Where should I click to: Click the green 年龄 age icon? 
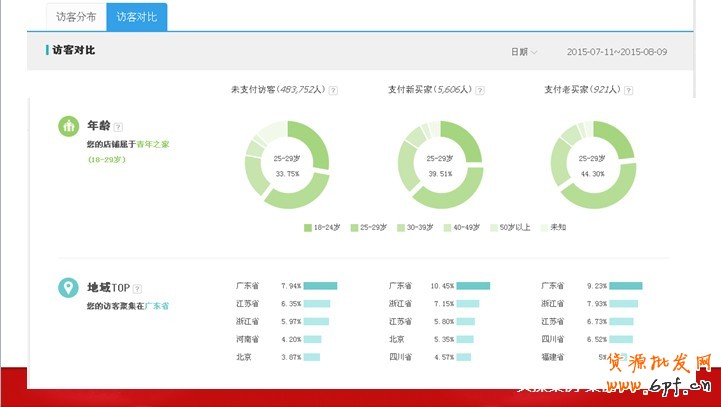pos(69,127)
